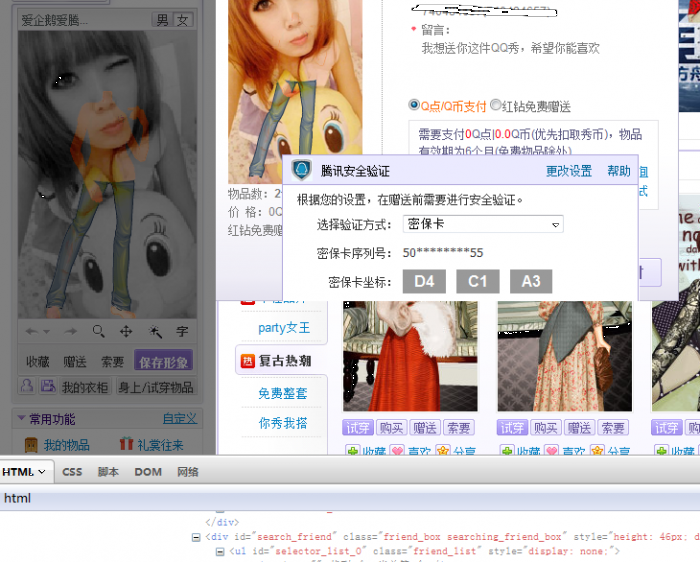Click the D4 coordinate field
This screenshot has height=562, width=700.
(x=424, y=281)
